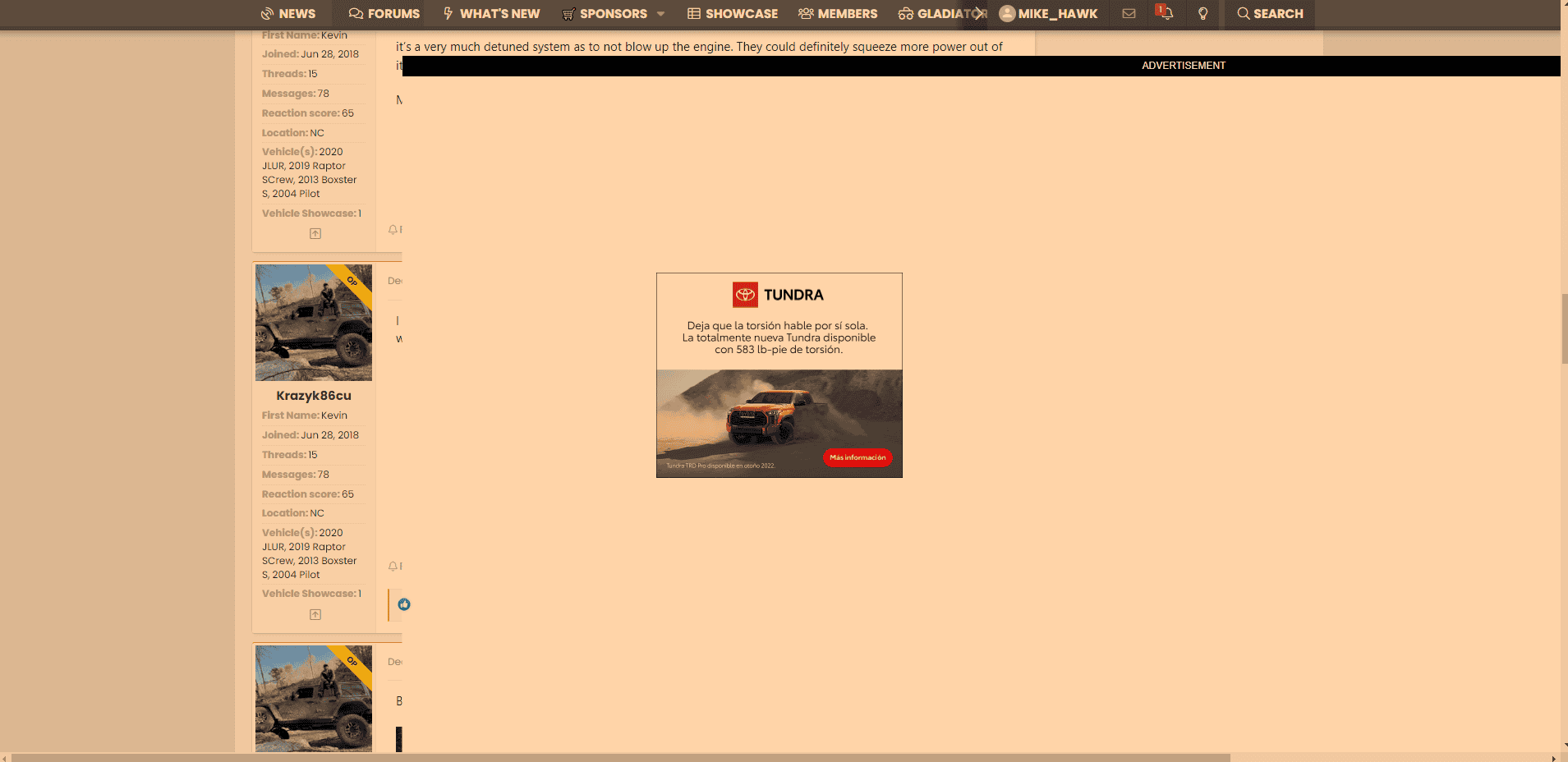The image size is (1568, 762).
Task: Click the Toyota logo in ad
Action: [x=745, y=295]
